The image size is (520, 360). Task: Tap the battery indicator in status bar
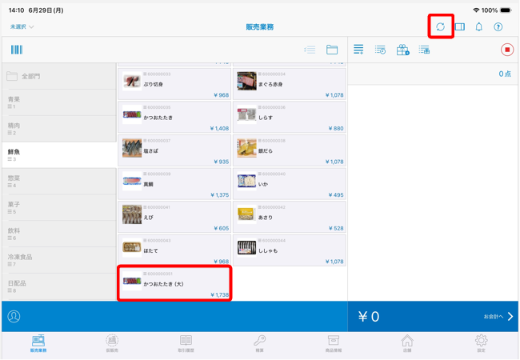pos(506,10)
